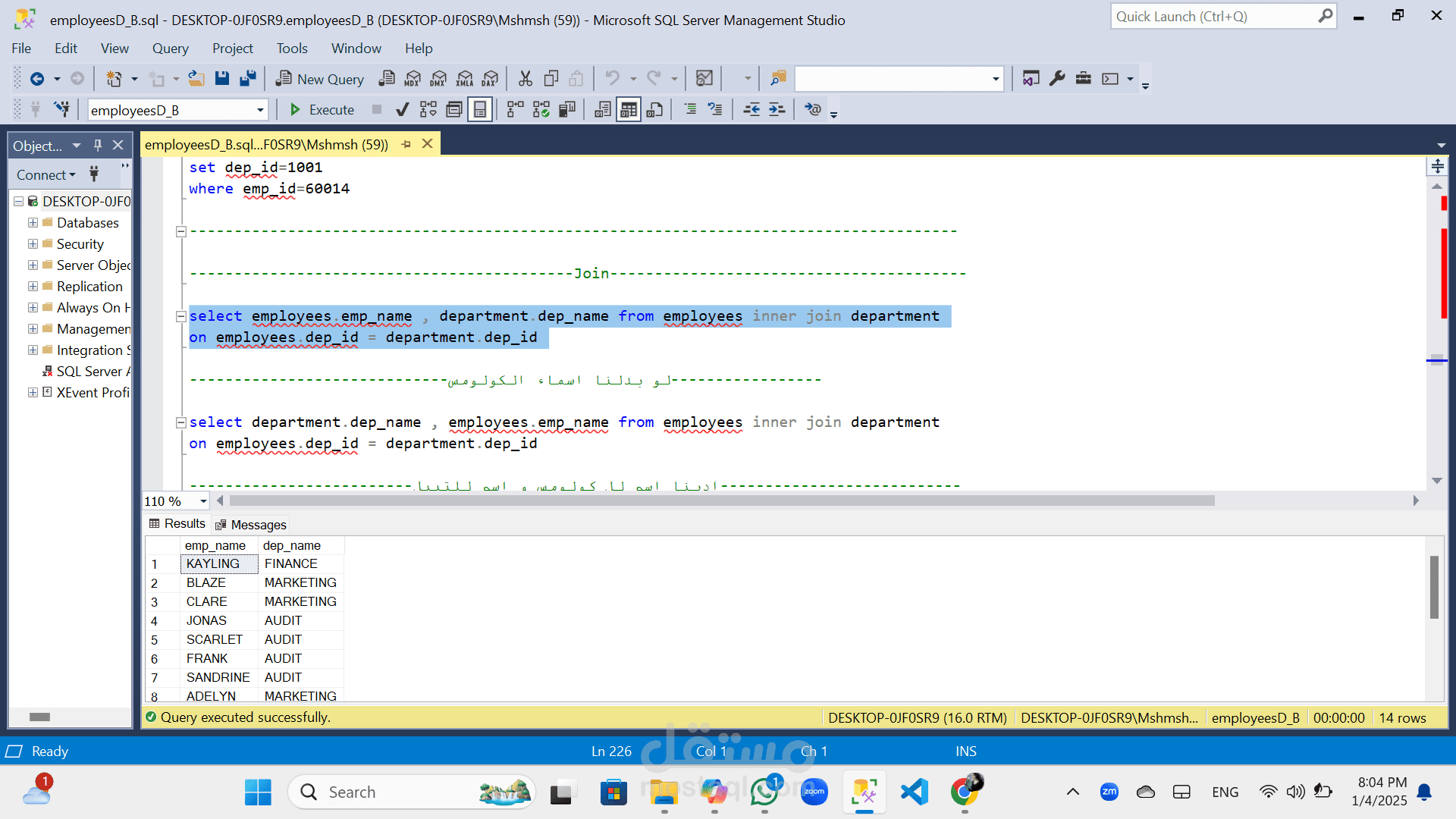Open Visual Studio Code from taskbar
Screen dimensions: 1456x819
(915, 792)
